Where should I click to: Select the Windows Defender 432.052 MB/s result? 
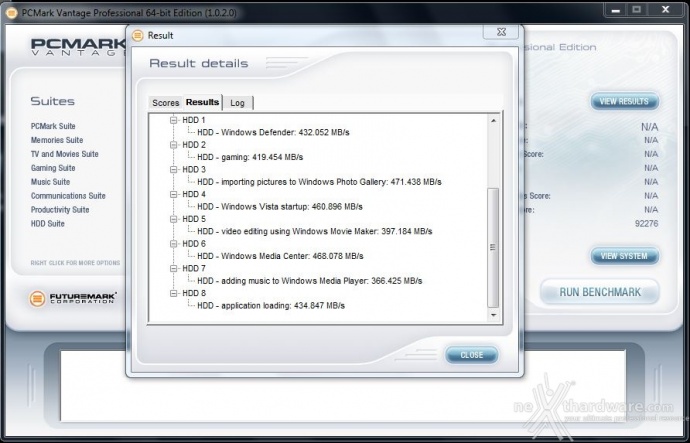tap(273, 132)
